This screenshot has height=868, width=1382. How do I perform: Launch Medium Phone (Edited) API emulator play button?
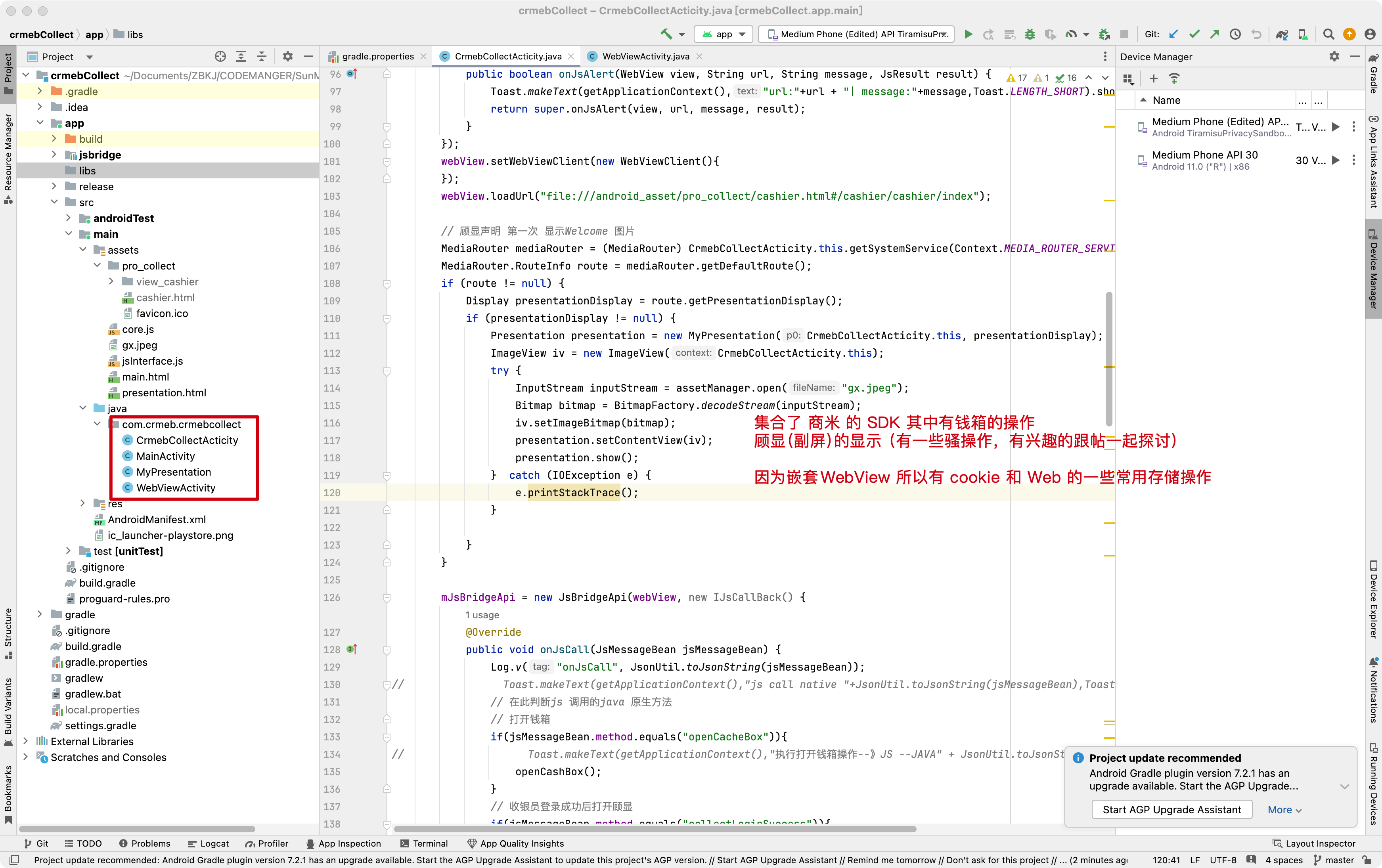[1336, 127]
